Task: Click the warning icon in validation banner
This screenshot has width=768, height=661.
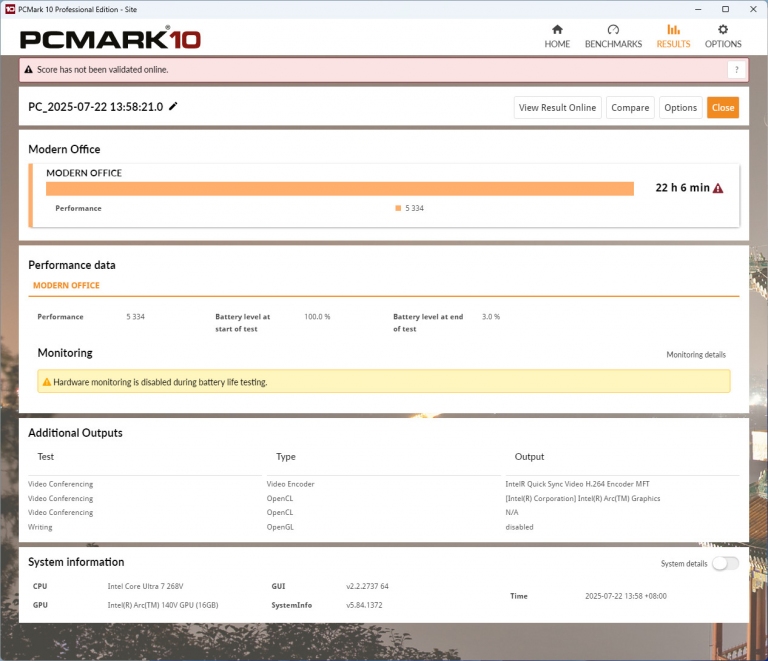Action: click(28, 70)
